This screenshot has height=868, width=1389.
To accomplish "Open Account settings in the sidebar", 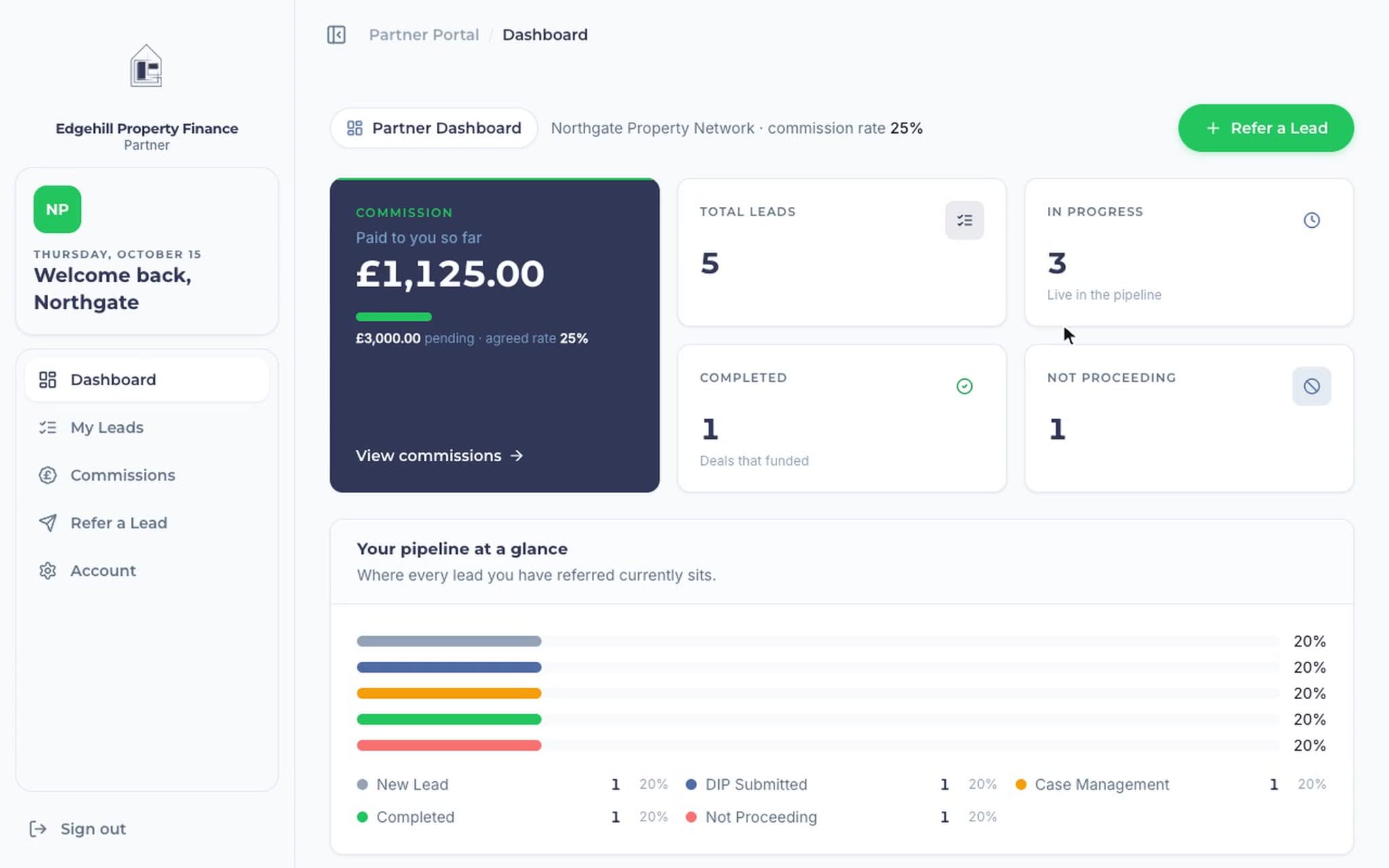I will (x=147, y=571).
